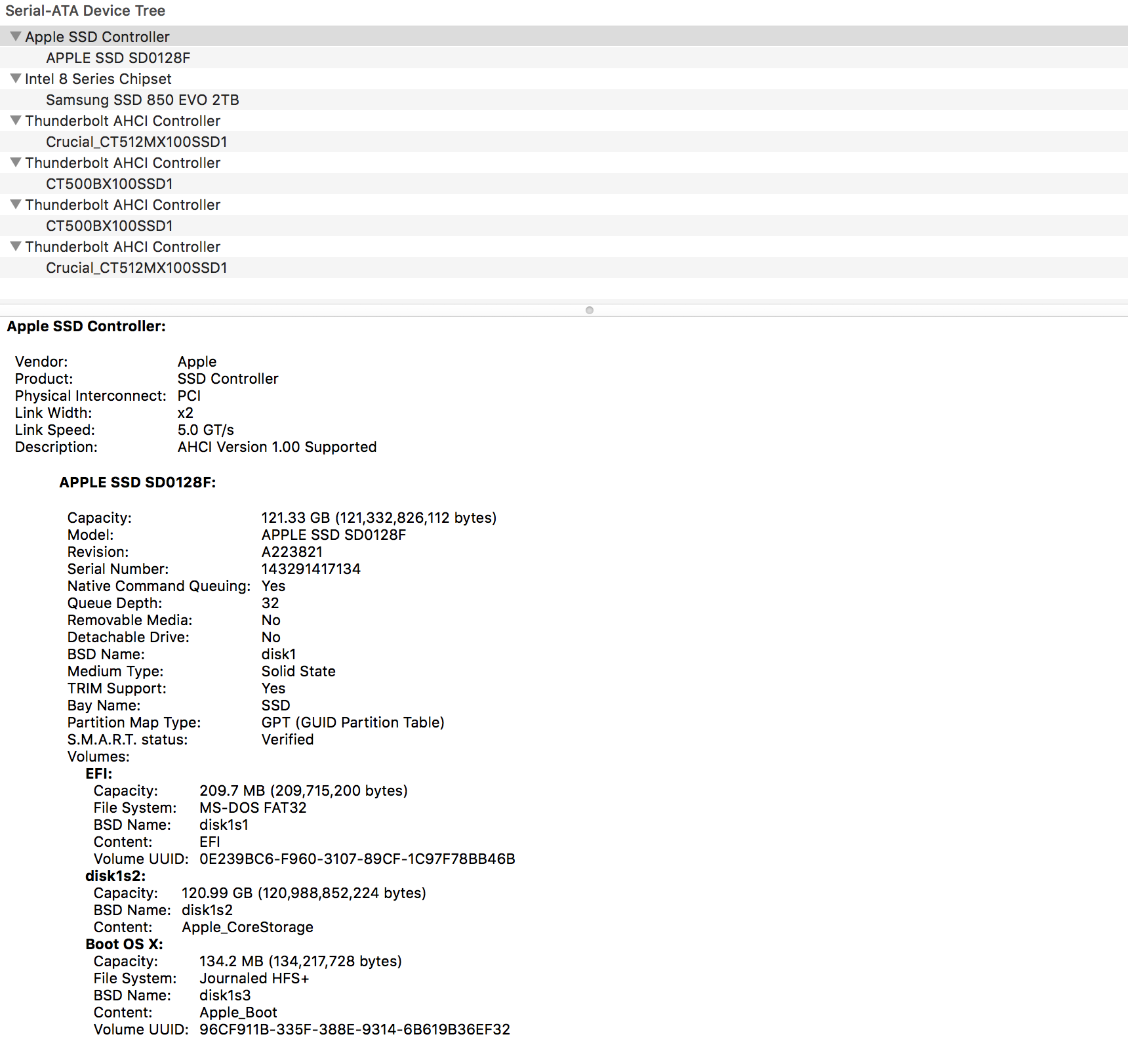Click the disk1s2 volume heading
The image size is (1128, 1064).
[x=115, y=876]
